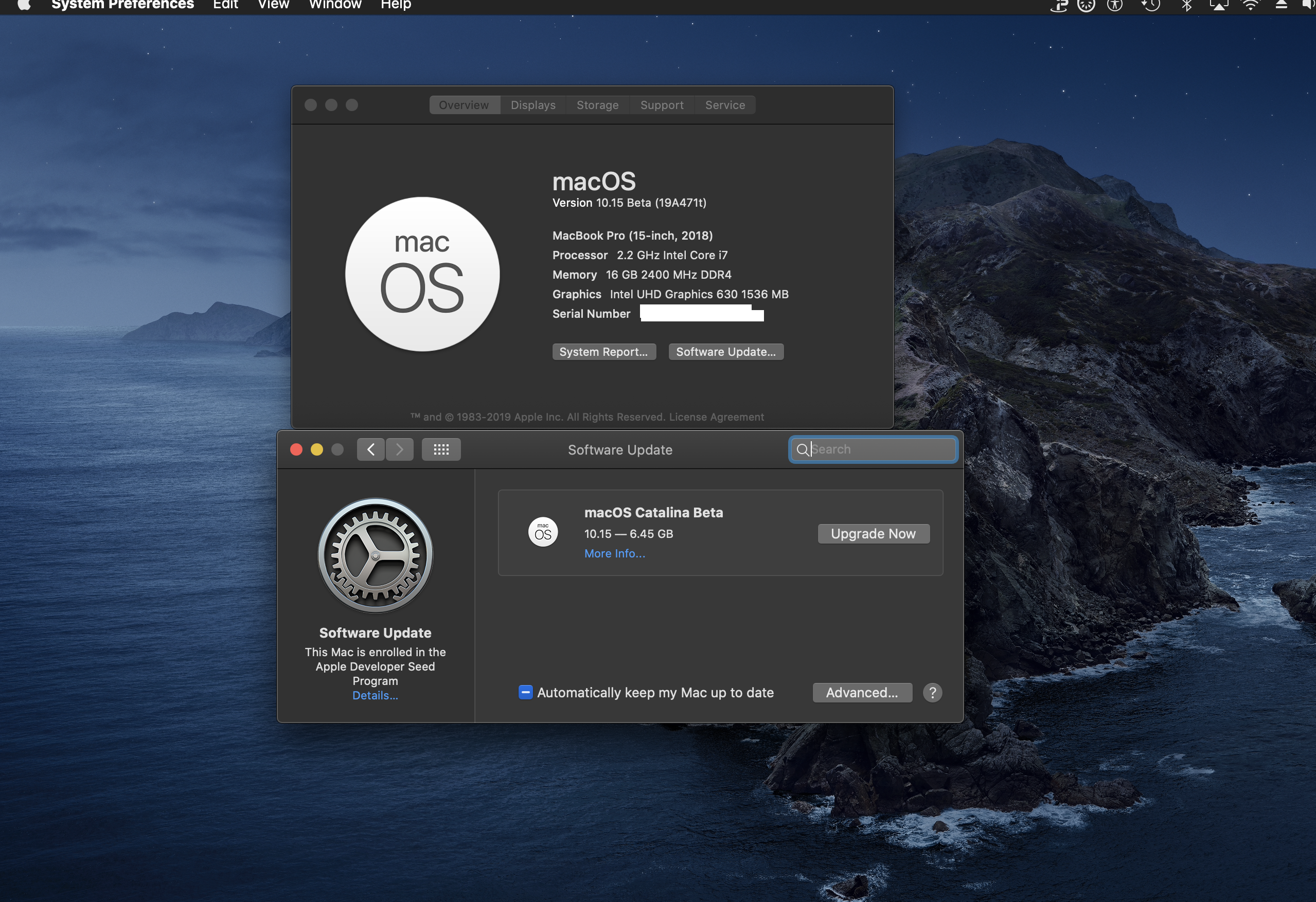Open the Advanced... options

862,693
